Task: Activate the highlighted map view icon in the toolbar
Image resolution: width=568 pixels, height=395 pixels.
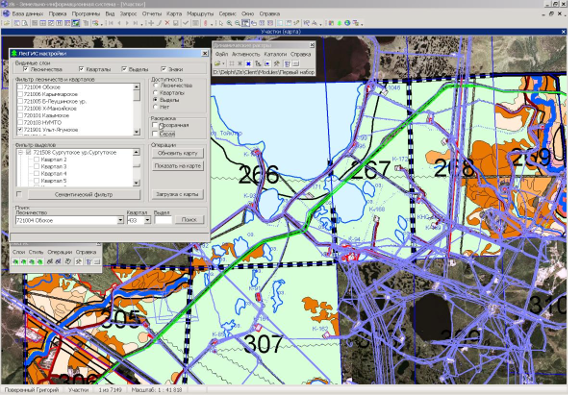Action: click(75, 23)
